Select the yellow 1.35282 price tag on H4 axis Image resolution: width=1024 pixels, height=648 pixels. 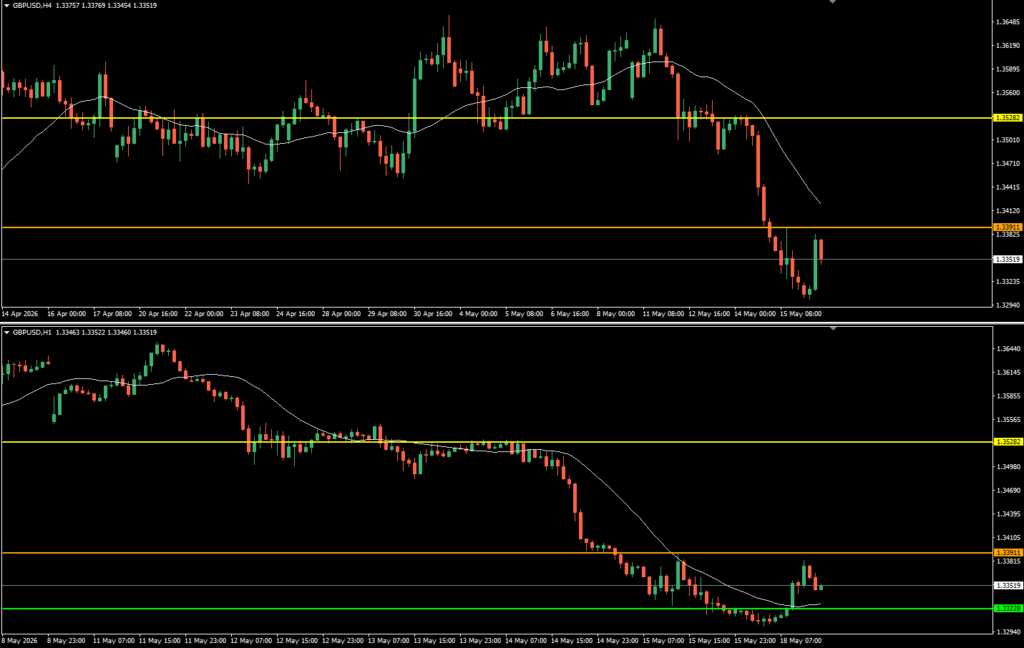coord(1007,118)
